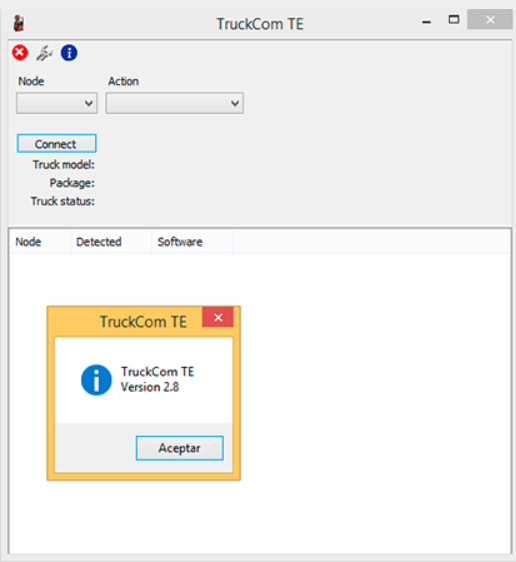The image size is (516, 562).
Task: Sort list by Detected column header
Action: (99, 242)
